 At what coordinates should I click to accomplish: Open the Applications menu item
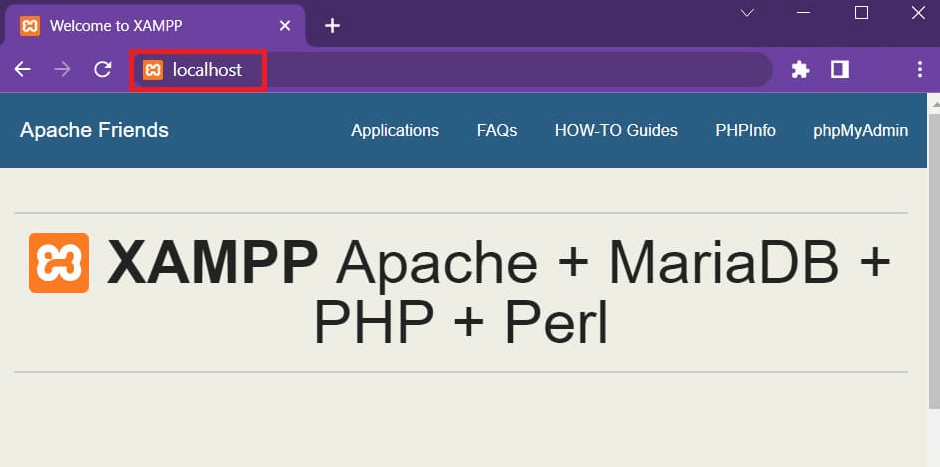pos(395,130)
